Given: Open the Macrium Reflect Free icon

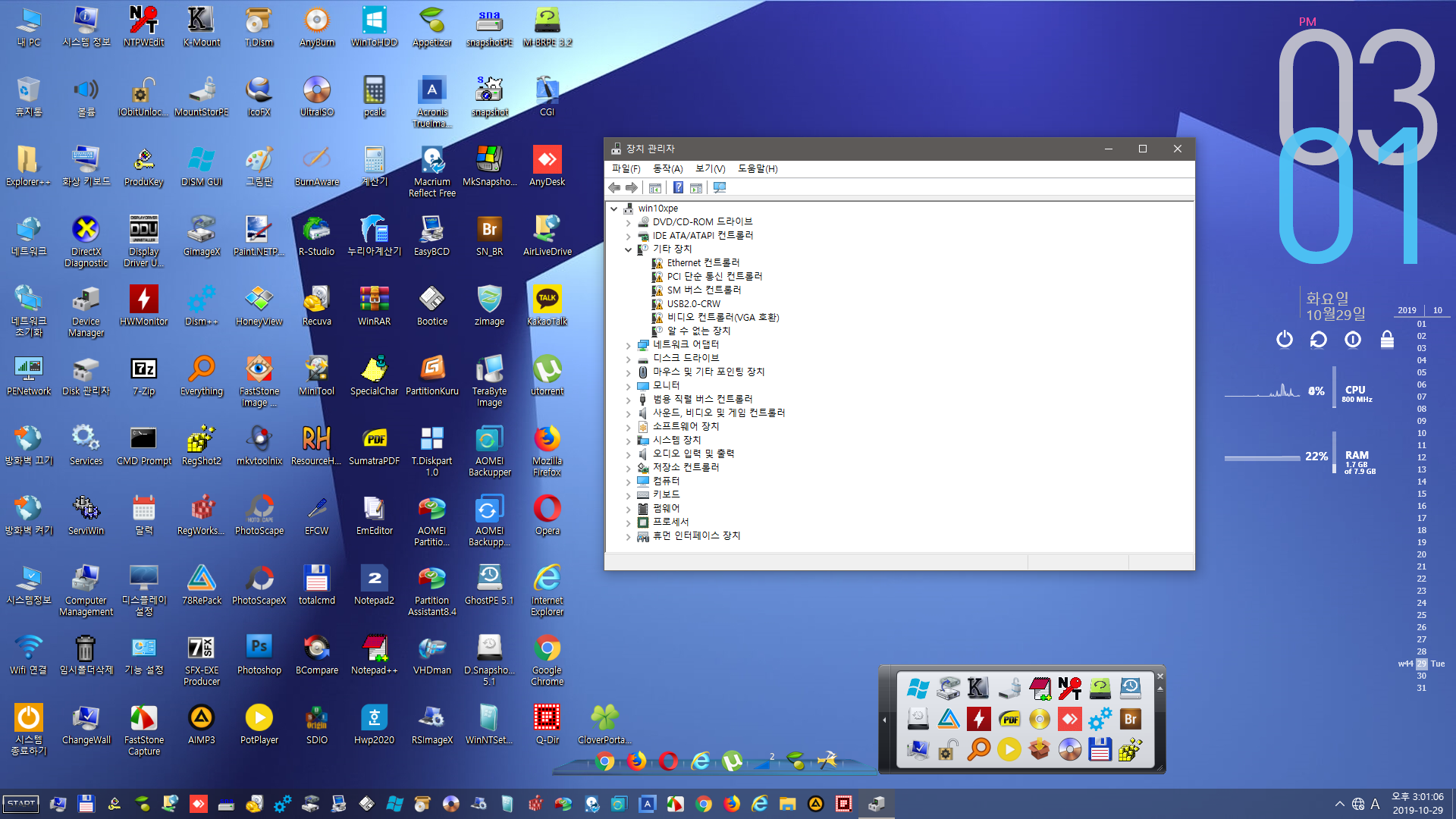Looking at the screenshot, I should click(432, 171).
